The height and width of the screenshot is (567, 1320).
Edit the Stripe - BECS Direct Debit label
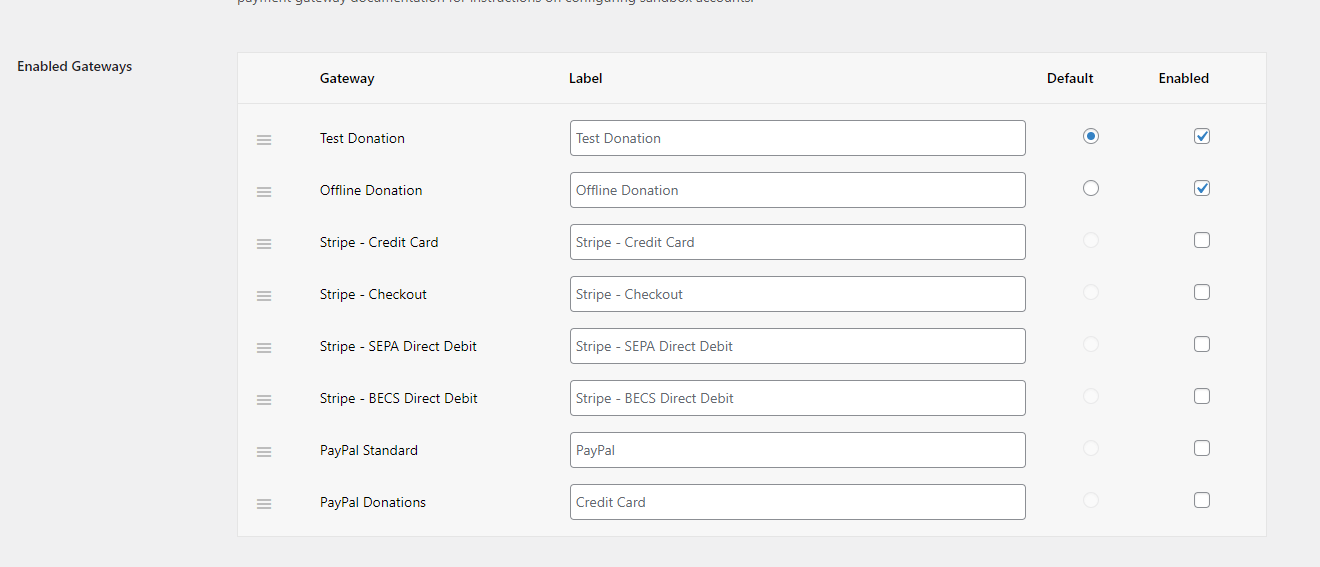point(798,398)
